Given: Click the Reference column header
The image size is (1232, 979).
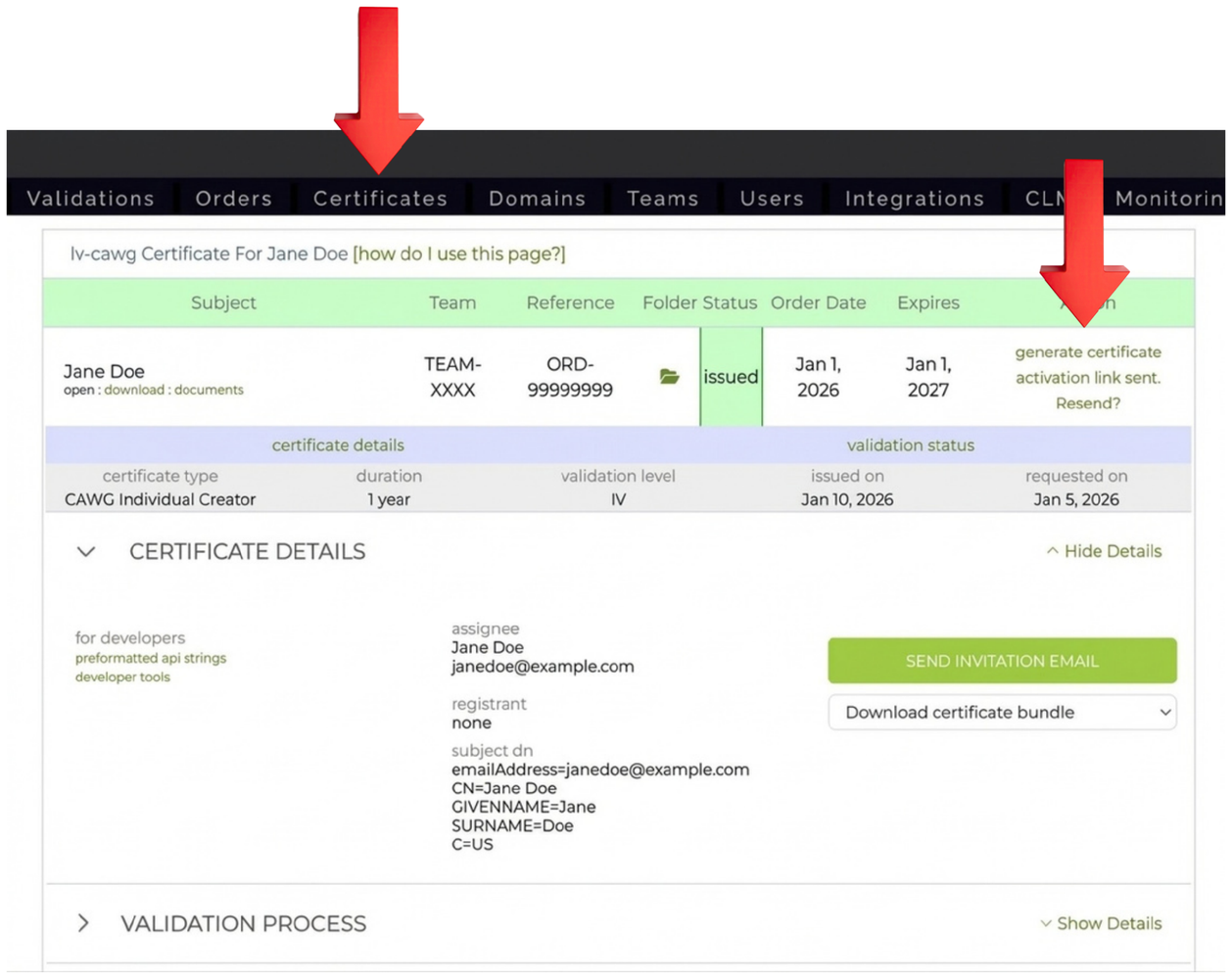Looking at the screenshot, I should pos(570,303).
